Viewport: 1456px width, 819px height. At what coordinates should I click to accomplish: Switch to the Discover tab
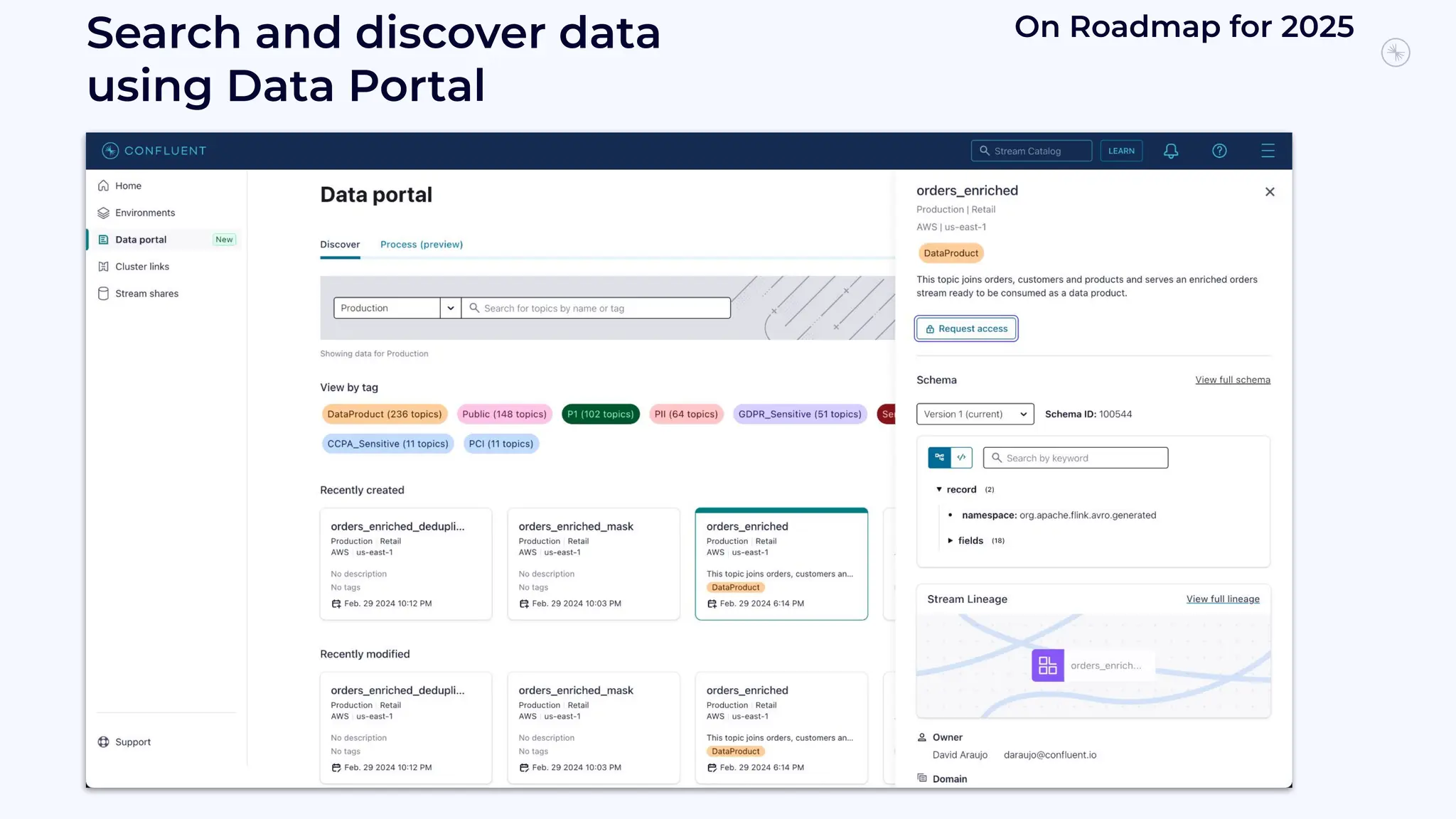coord(340,245)
